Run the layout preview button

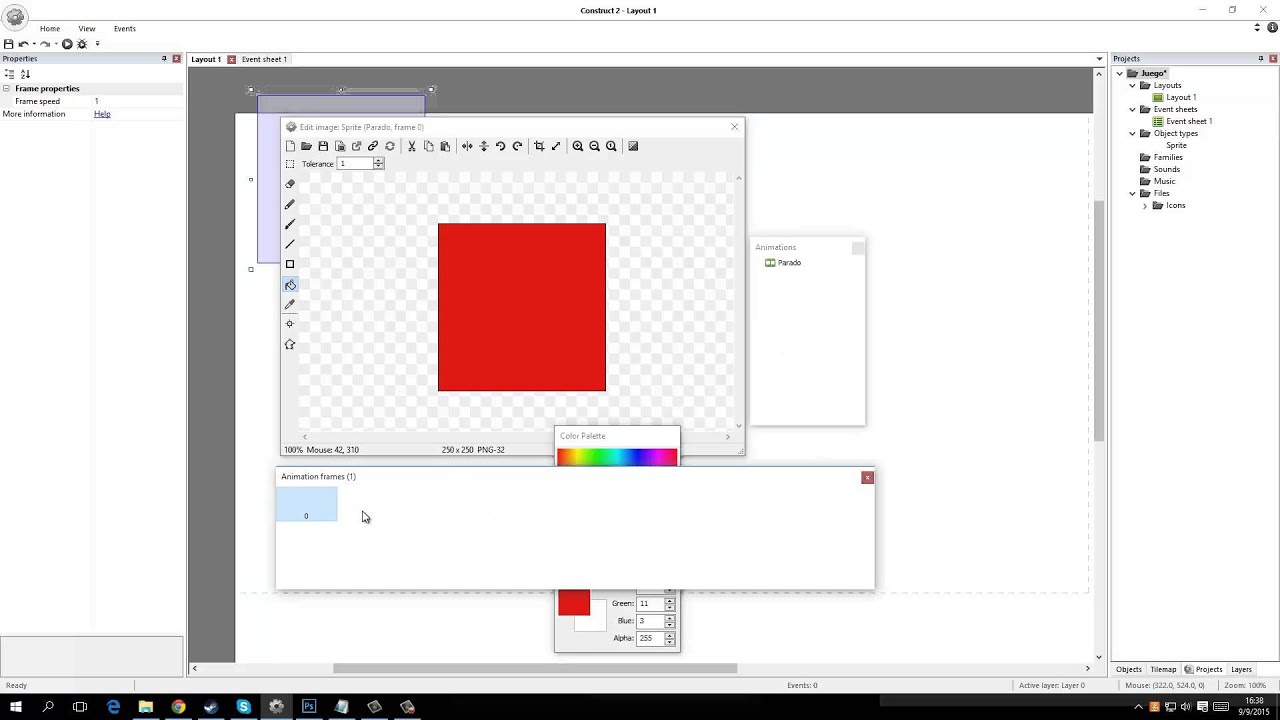click(x=67, y=44)
